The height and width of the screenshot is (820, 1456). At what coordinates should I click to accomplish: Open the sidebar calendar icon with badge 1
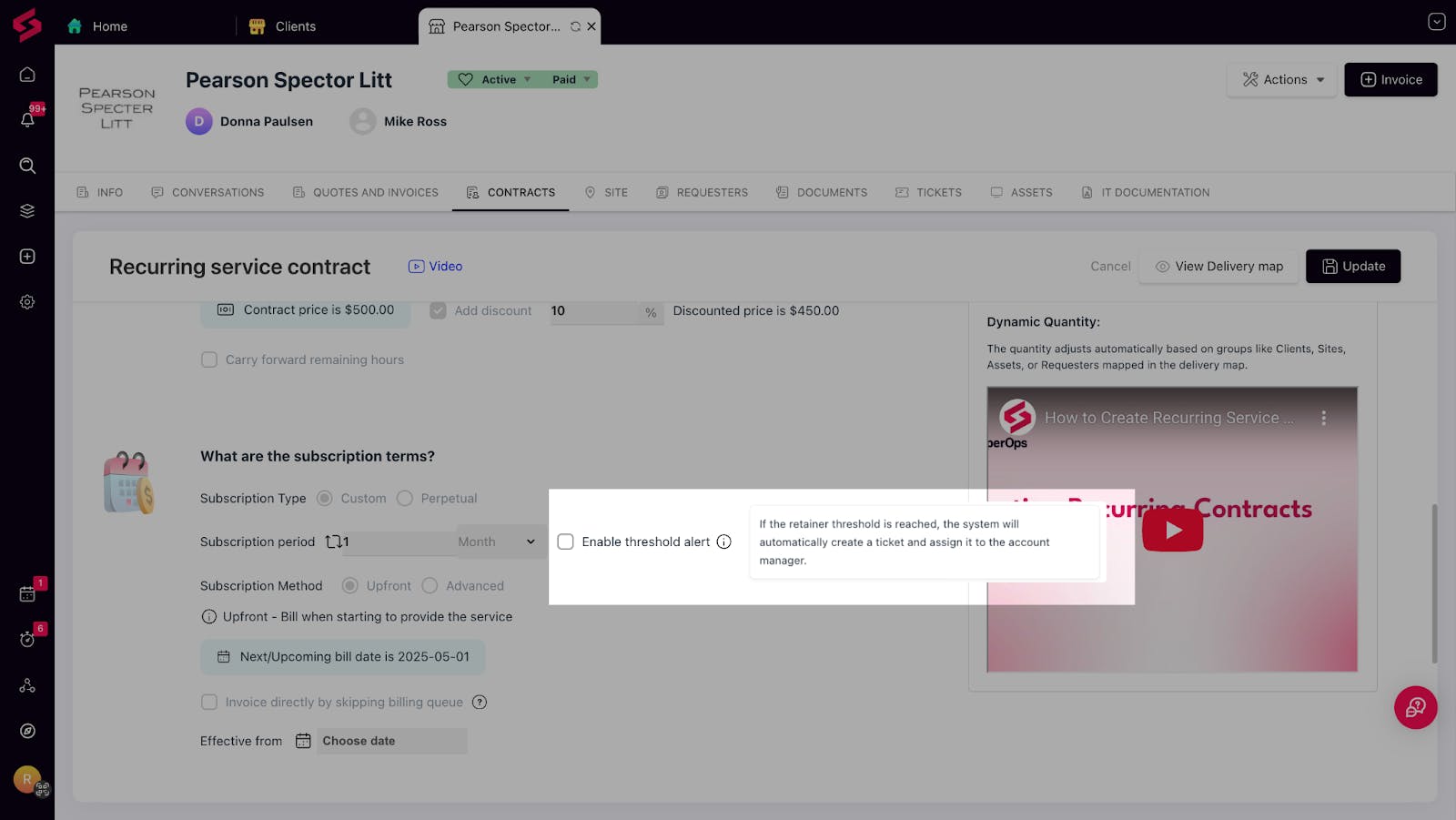pyautogui.click(x=27, y=594)
